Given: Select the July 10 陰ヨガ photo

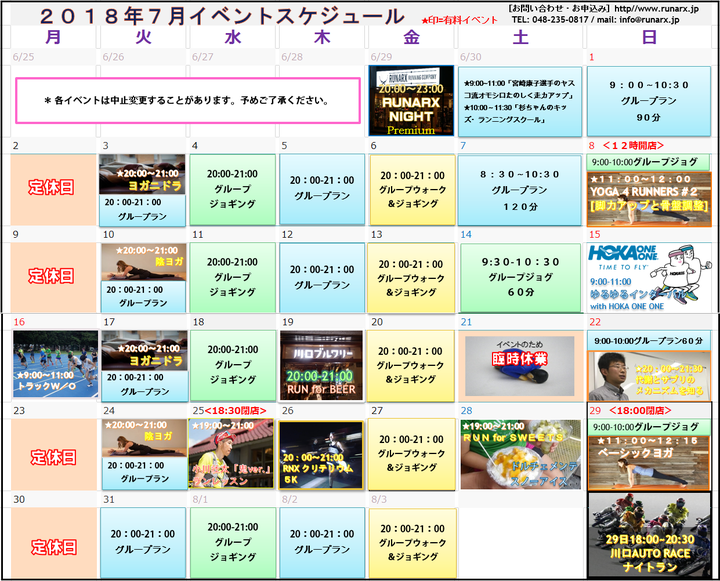Looking at the screenshot, I should click(x=144, y=262).
